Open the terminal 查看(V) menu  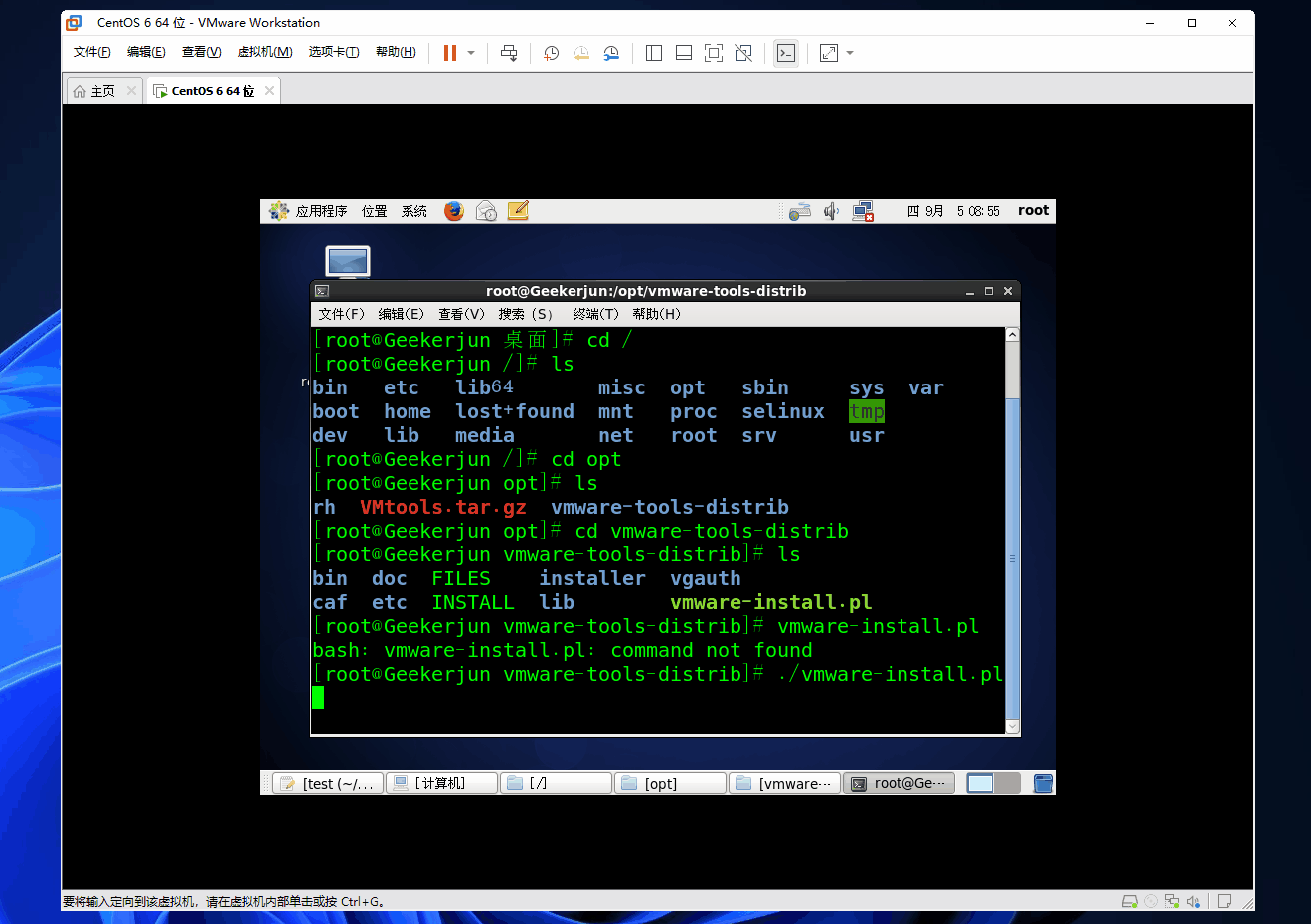[x=461, y=314]
